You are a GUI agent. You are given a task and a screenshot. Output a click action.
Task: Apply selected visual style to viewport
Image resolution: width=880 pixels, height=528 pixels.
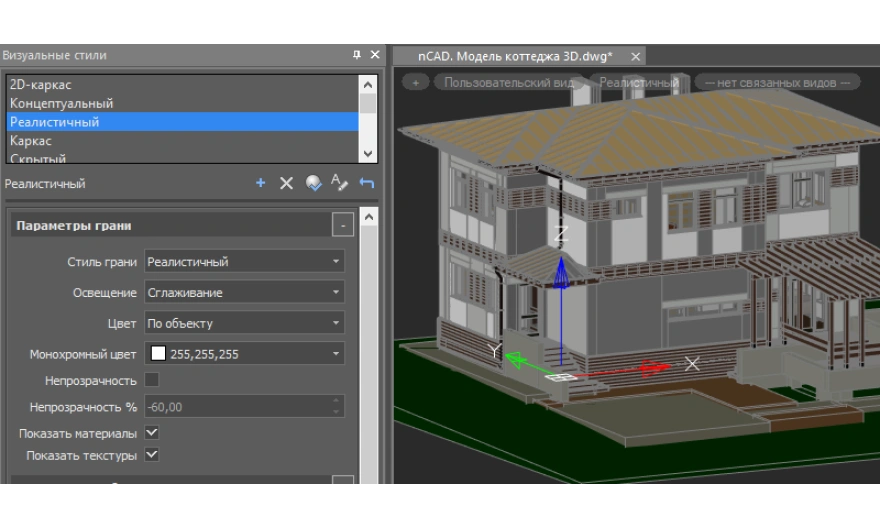click(x=313, y=183)
